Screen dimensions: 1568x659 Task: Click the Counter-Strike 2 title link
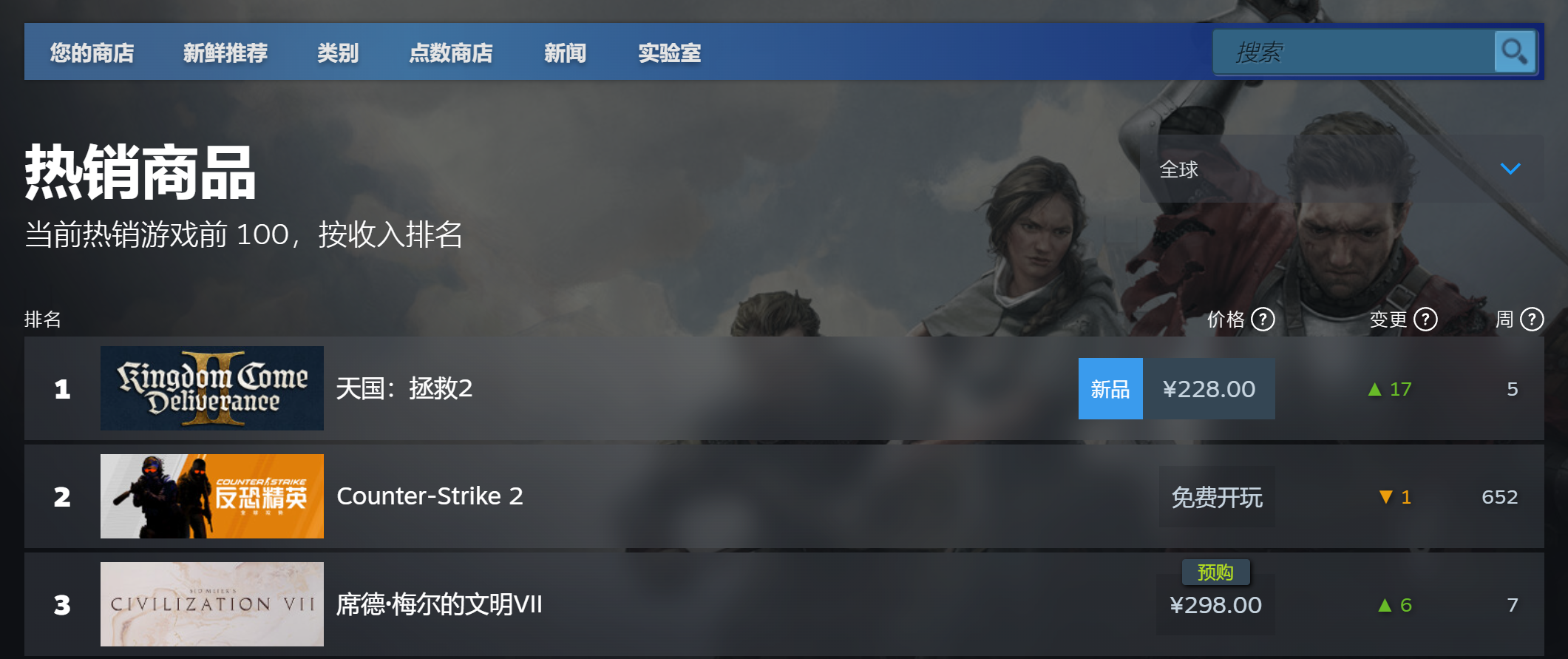(430, 496)
